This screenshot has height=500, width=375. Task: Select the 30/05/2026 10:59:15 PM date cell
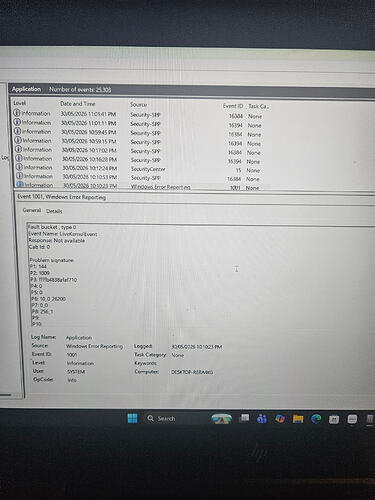tap(89, 141)
